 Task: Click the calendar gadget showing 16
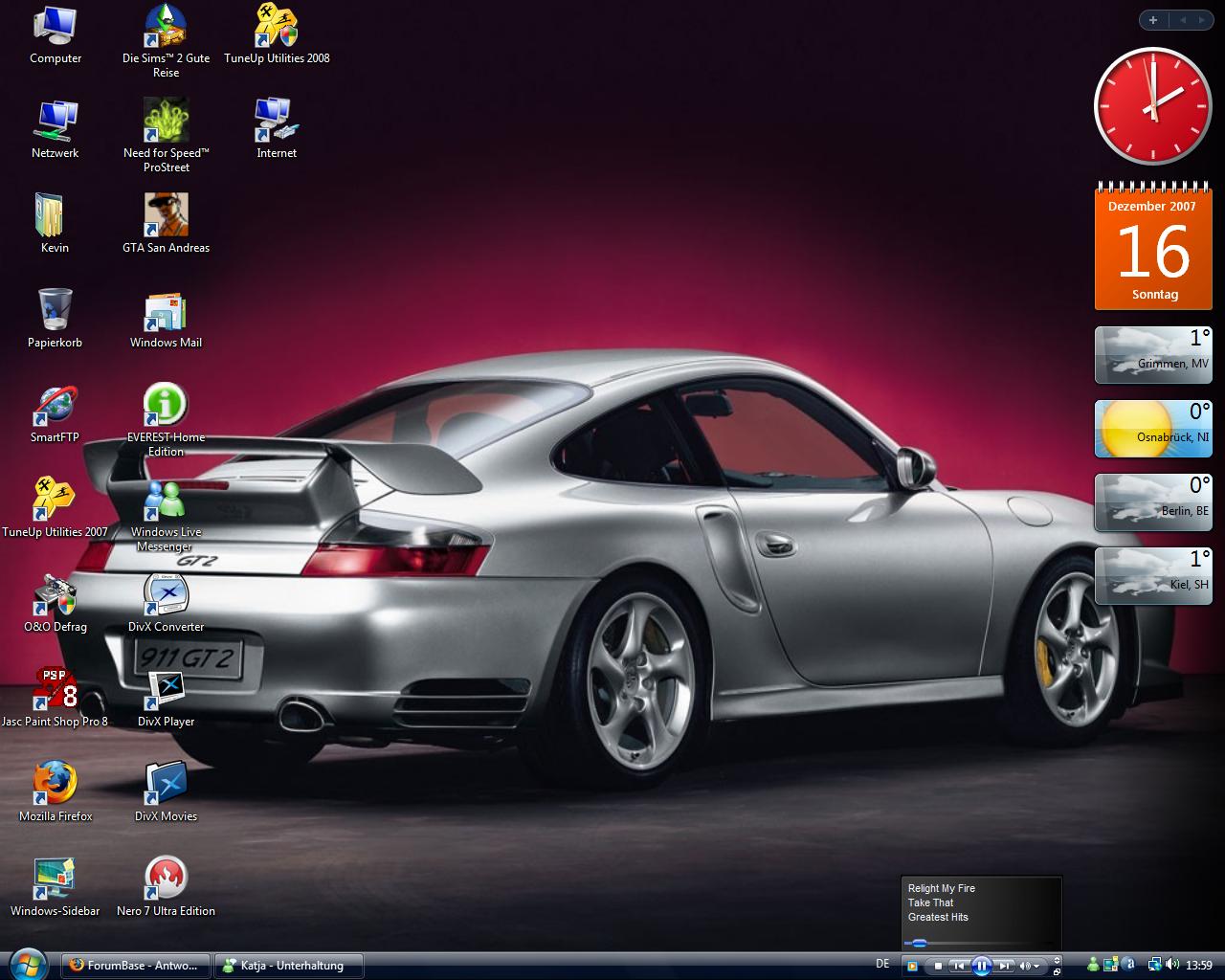[x=1154, y=245]
